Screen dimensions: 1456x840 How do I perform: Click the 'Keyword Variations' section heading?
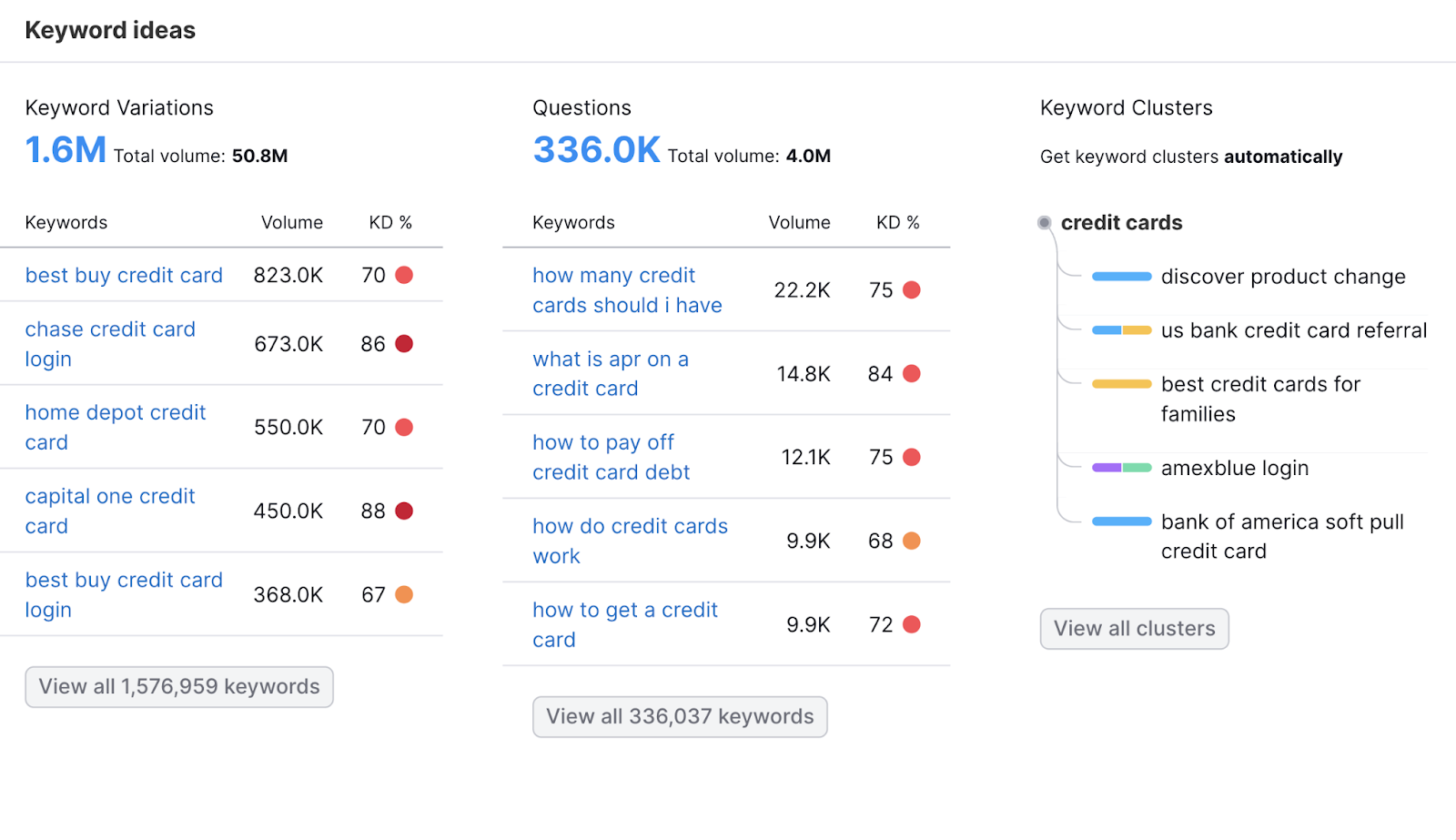(x=119, y=108)
